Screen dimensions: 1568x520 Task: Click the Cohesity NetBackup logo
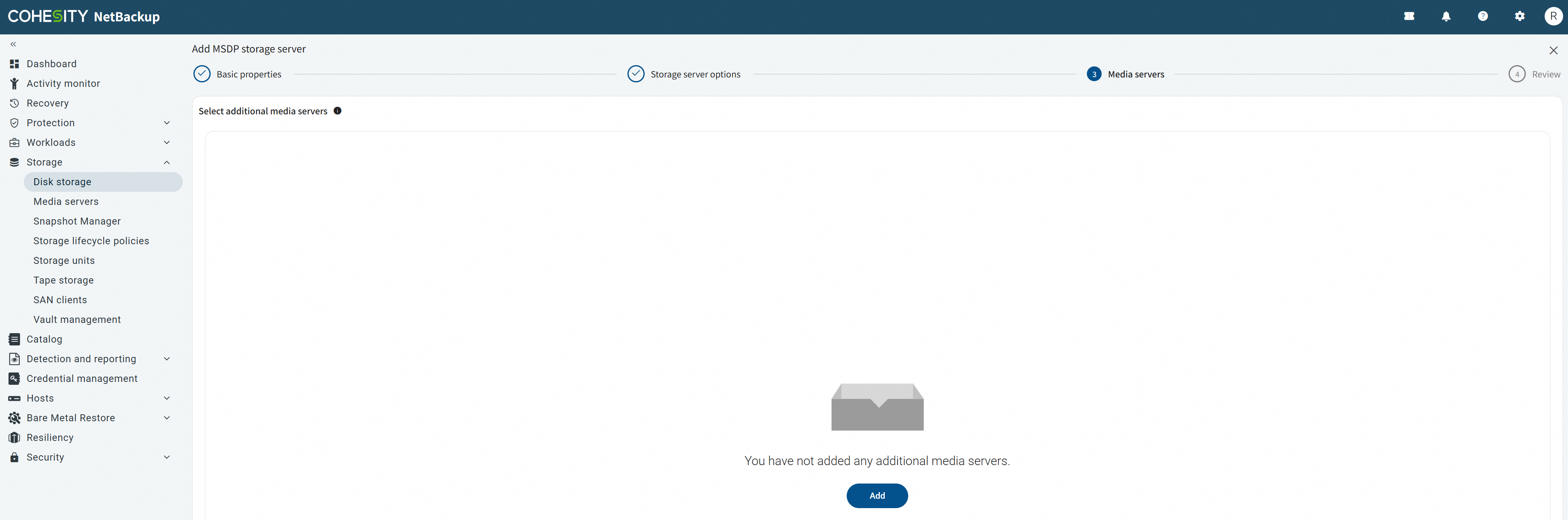pos(84,16)
